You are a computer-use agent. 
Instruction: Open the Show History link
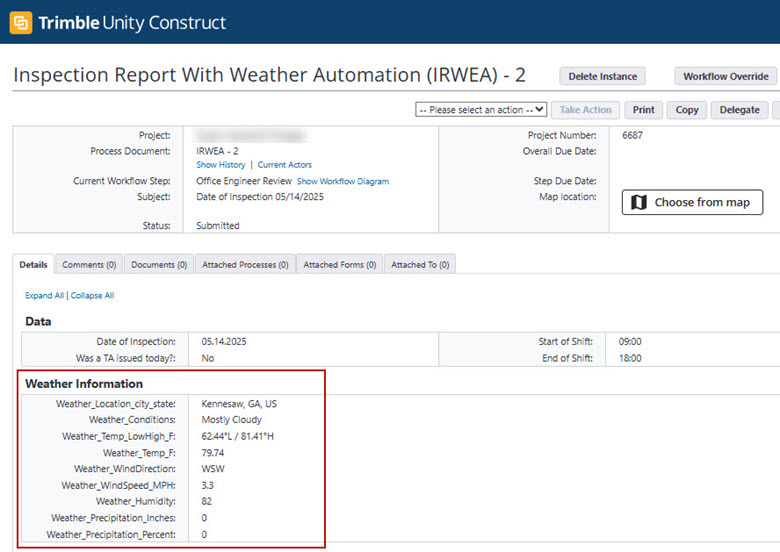click(x=220, y=165)
